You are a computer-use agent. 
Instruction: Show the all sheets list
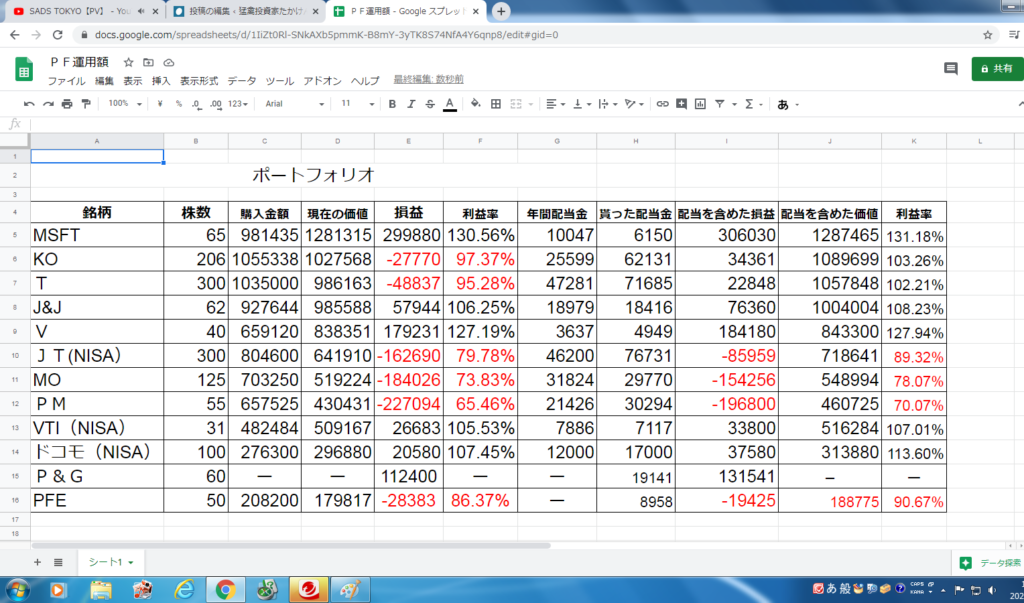58,562
